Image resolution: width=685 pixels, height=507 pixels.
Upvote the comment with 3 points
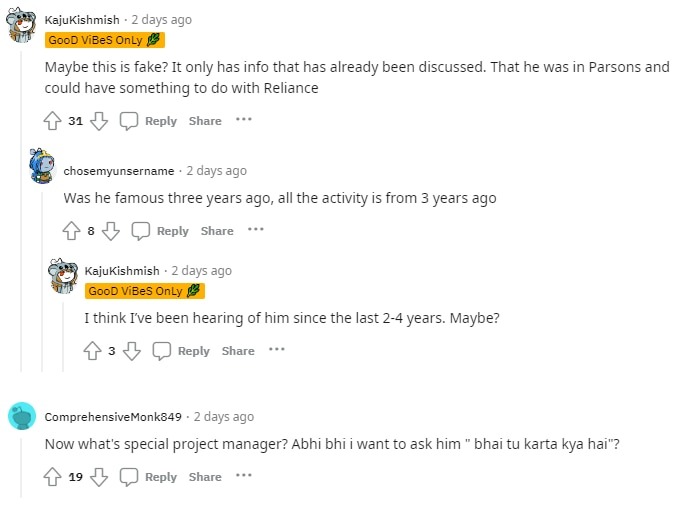(x=92, y=351)
